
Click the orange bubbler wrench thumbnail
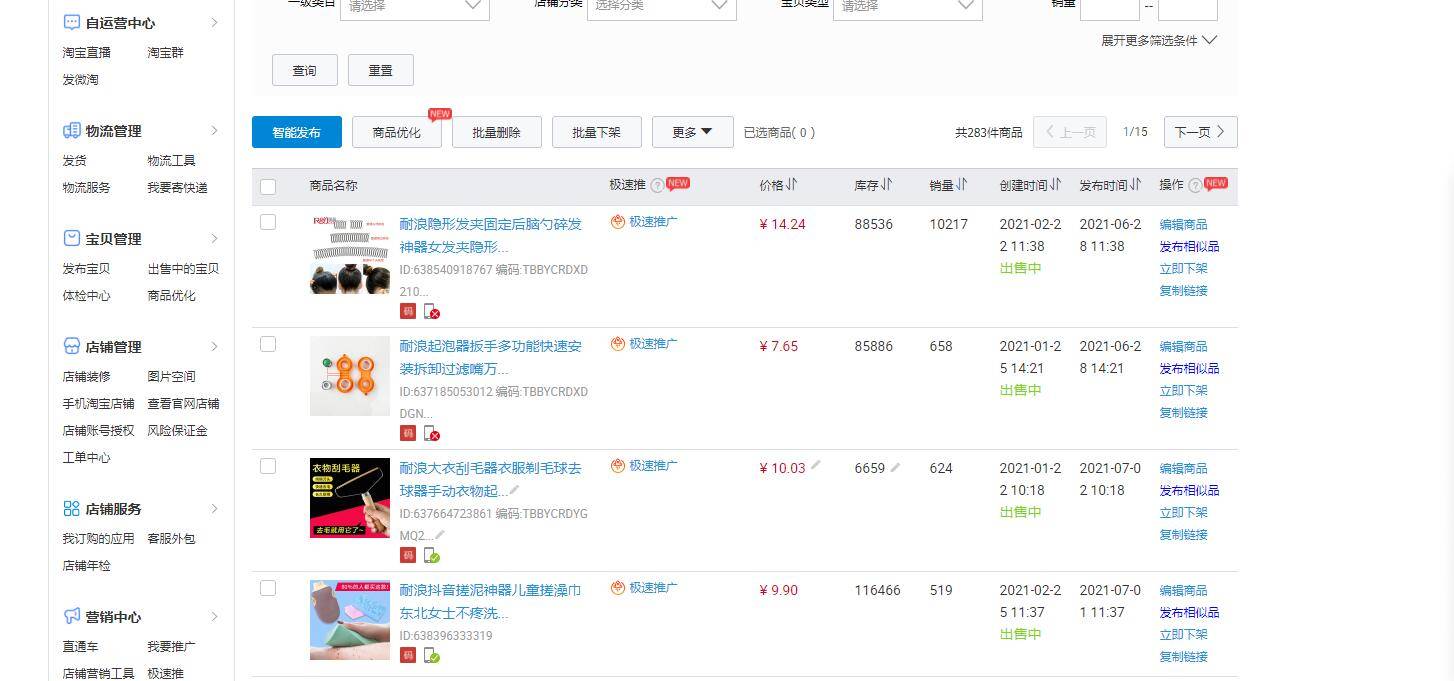349,376
